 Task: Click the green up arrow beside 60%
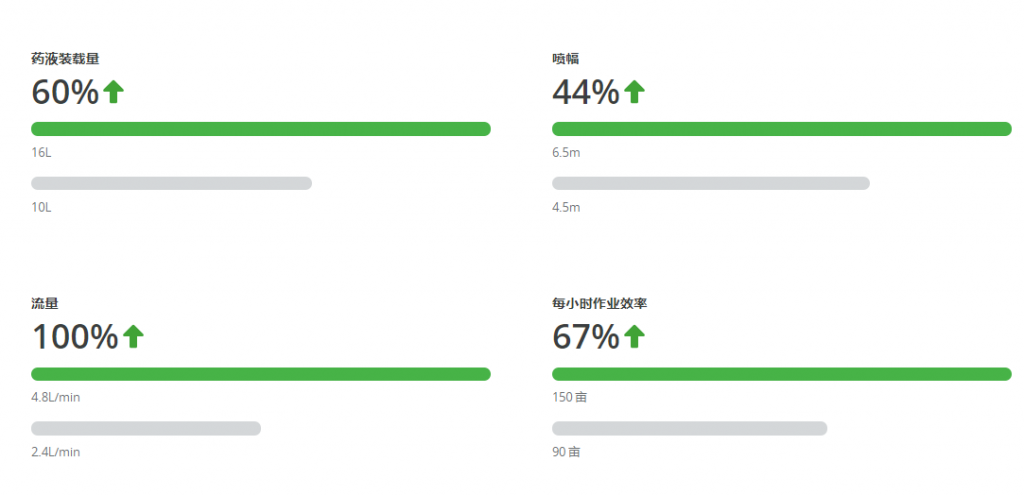tap(113, 92)
